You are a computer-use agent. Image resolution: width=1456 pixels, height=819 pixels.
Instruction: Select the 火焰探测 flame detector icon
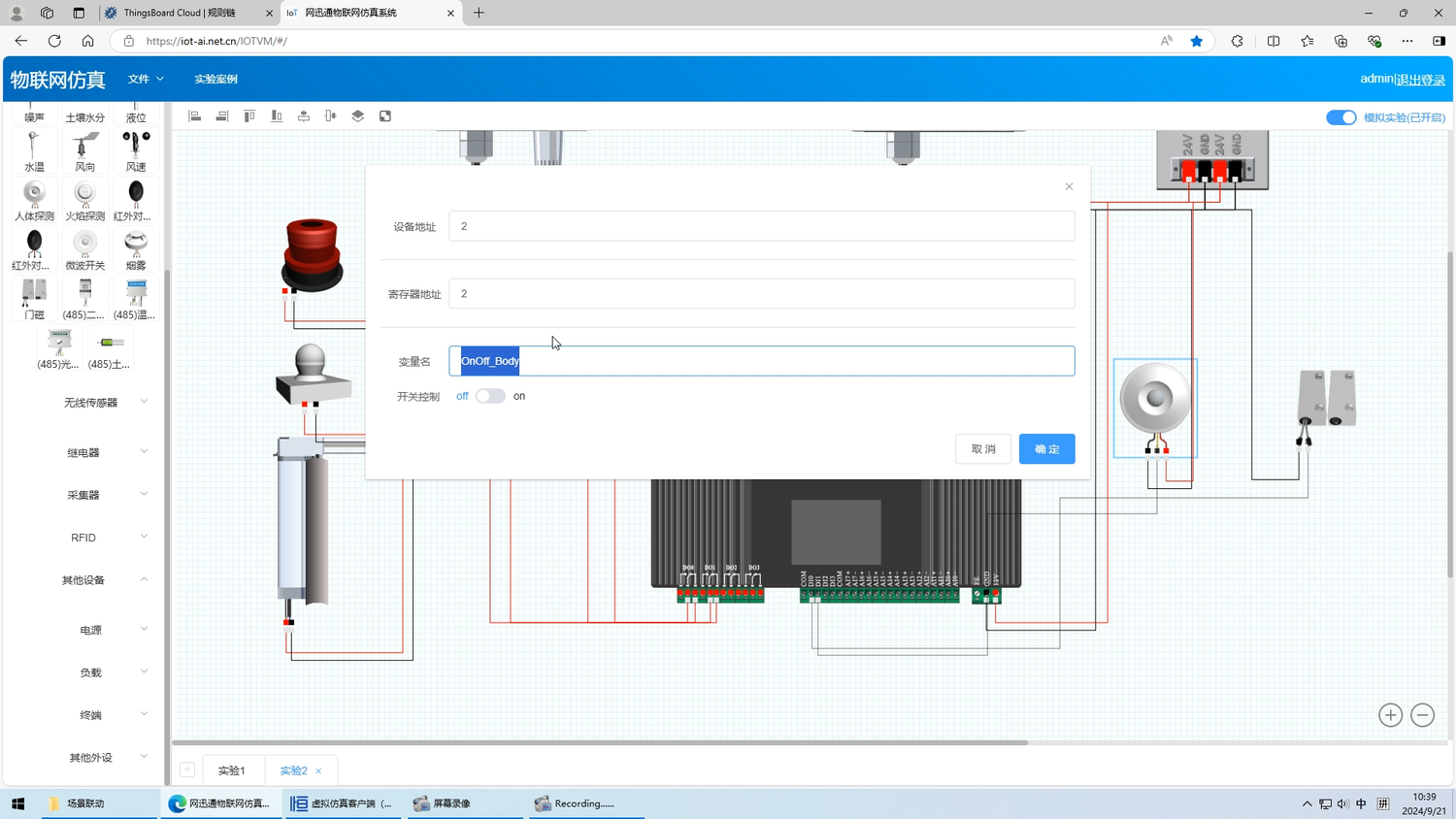point(84,200)
